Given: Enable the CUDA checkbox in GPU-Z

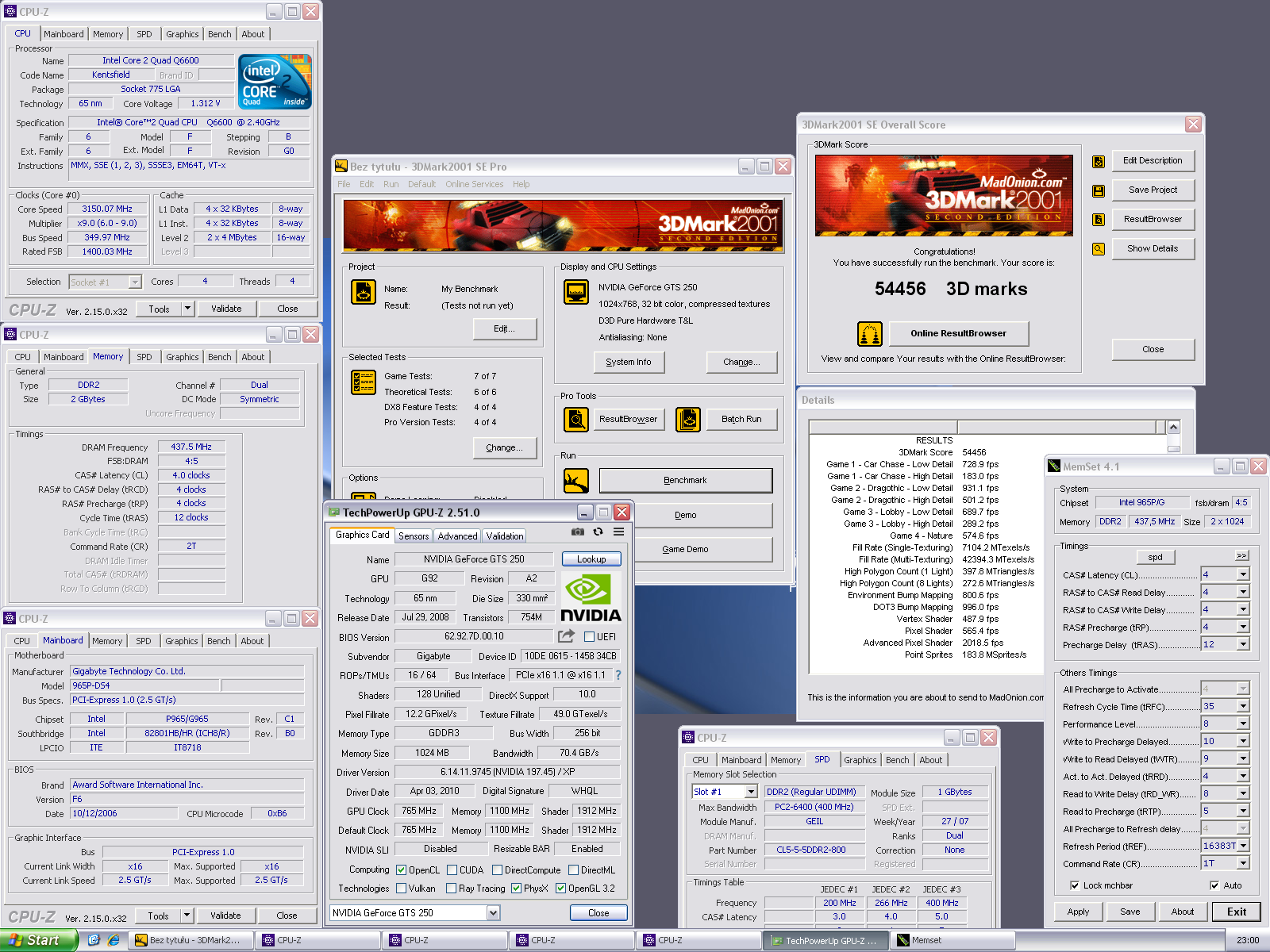Looking at the screenshot, I should tap(452, 870).
